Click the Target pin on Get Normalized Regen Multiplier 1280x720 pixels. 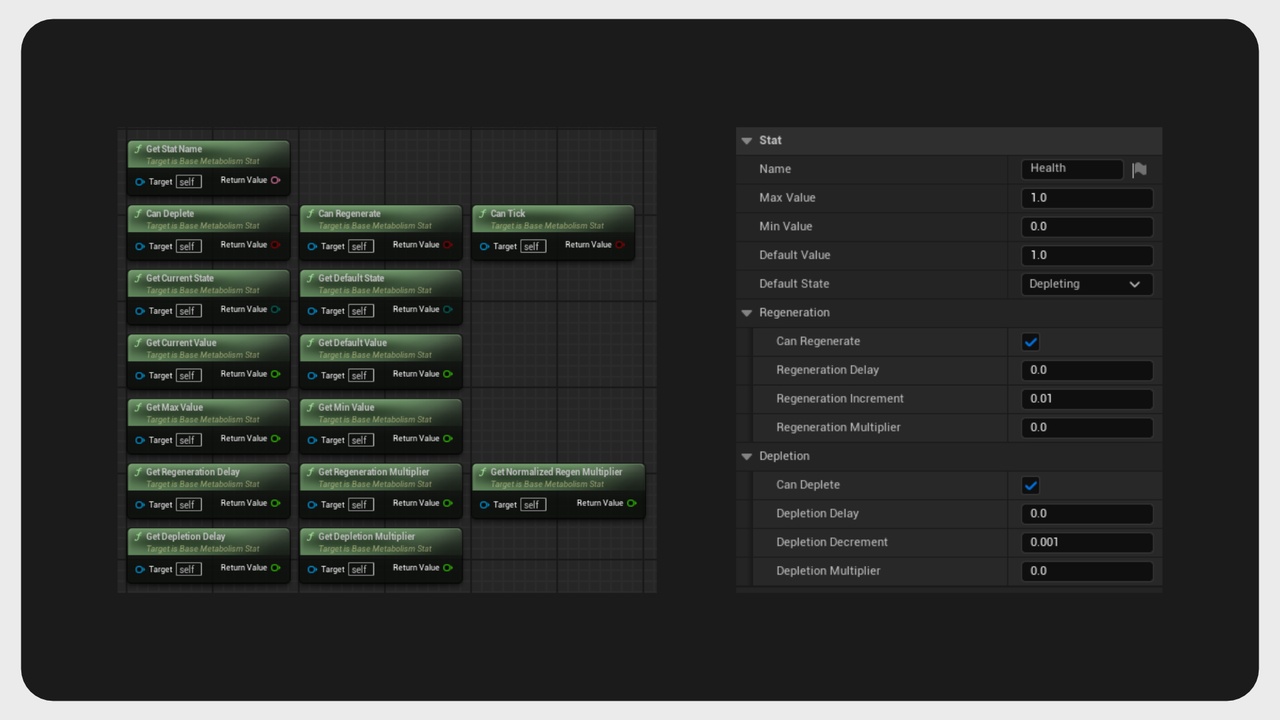click(x=484, y=505)
